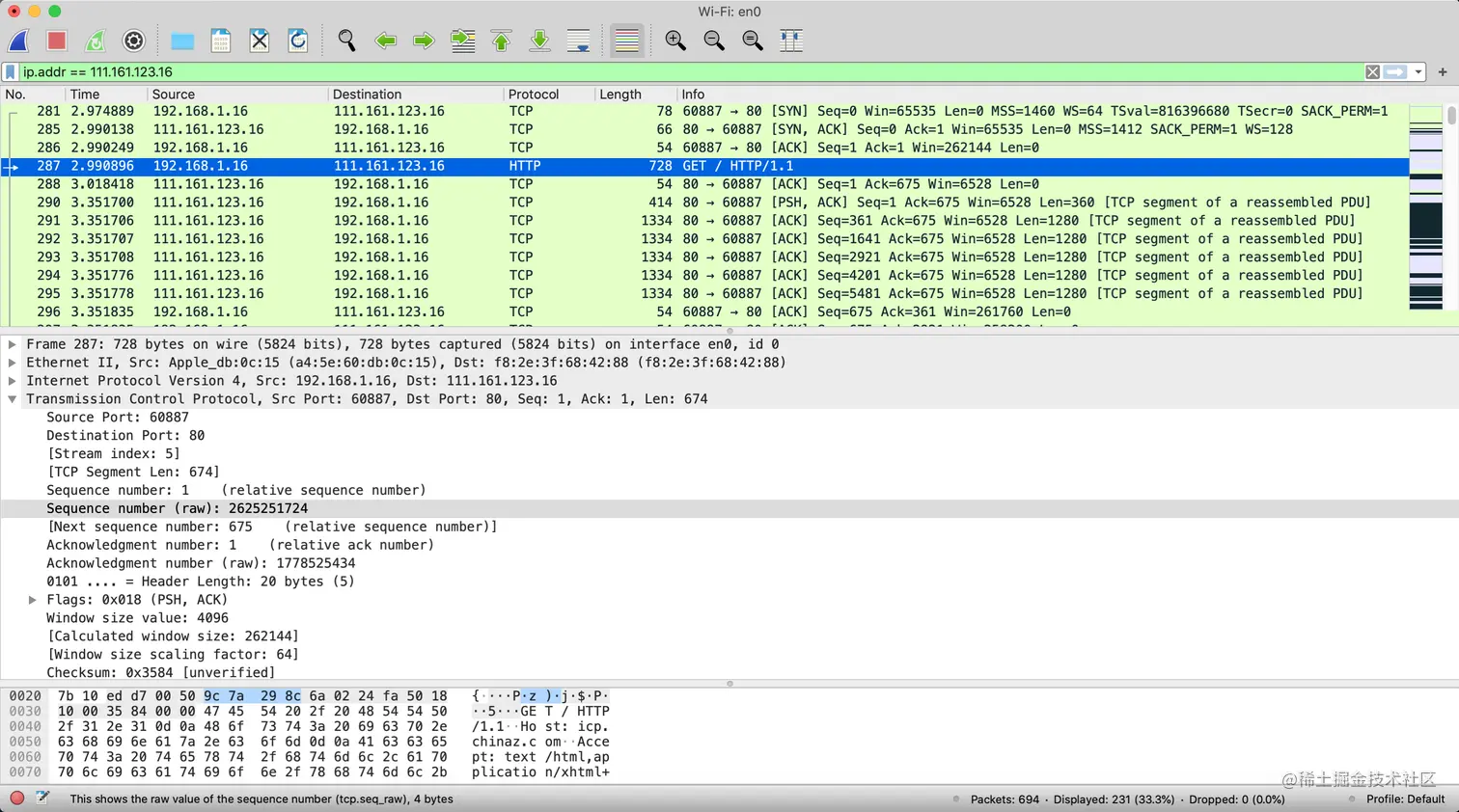Sort packets by the Source column
Screen dimensions: 1459x812
click(237, 95)
